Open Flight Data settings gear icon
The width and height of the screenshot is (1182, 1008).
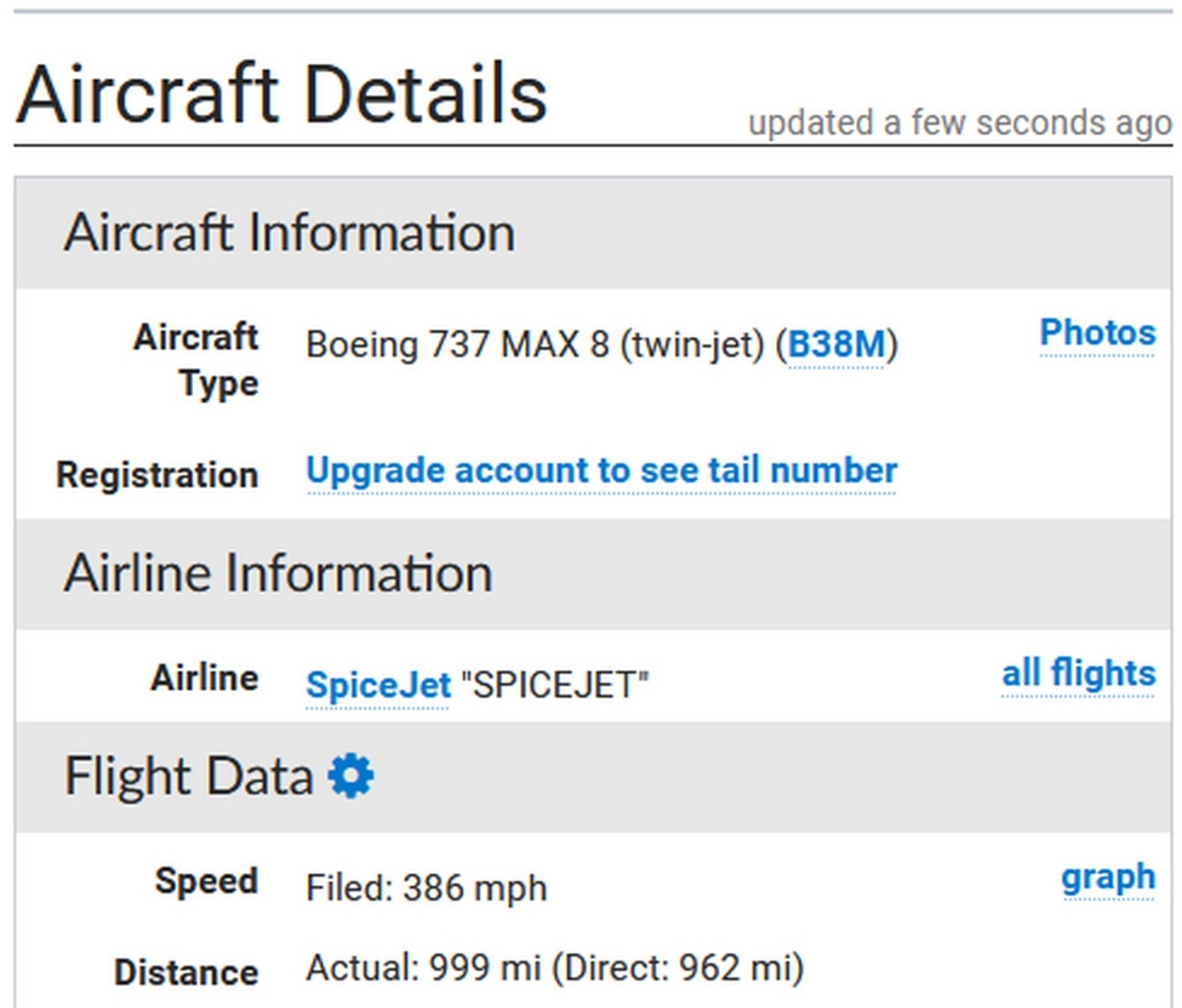(351, 775)
